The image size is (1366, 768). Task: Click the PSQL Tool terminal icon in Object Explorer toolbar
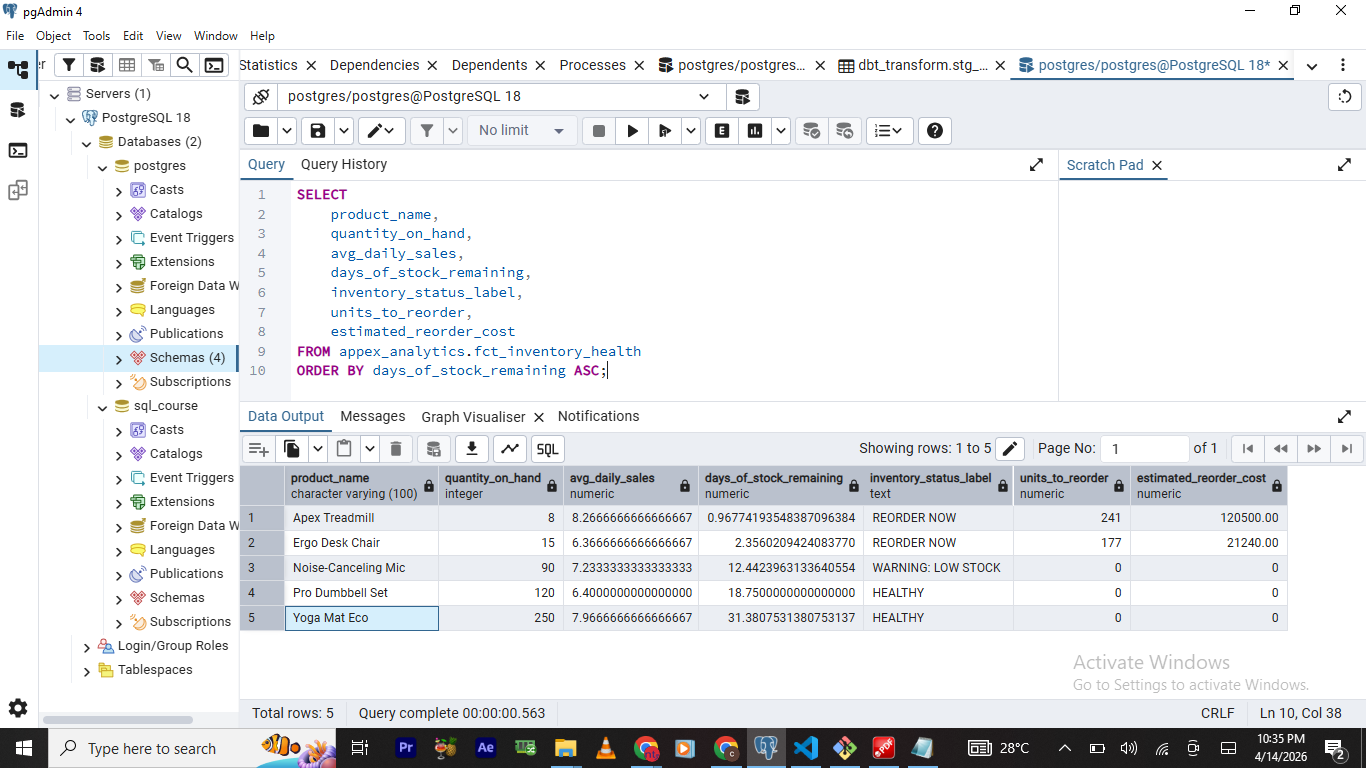214,65
